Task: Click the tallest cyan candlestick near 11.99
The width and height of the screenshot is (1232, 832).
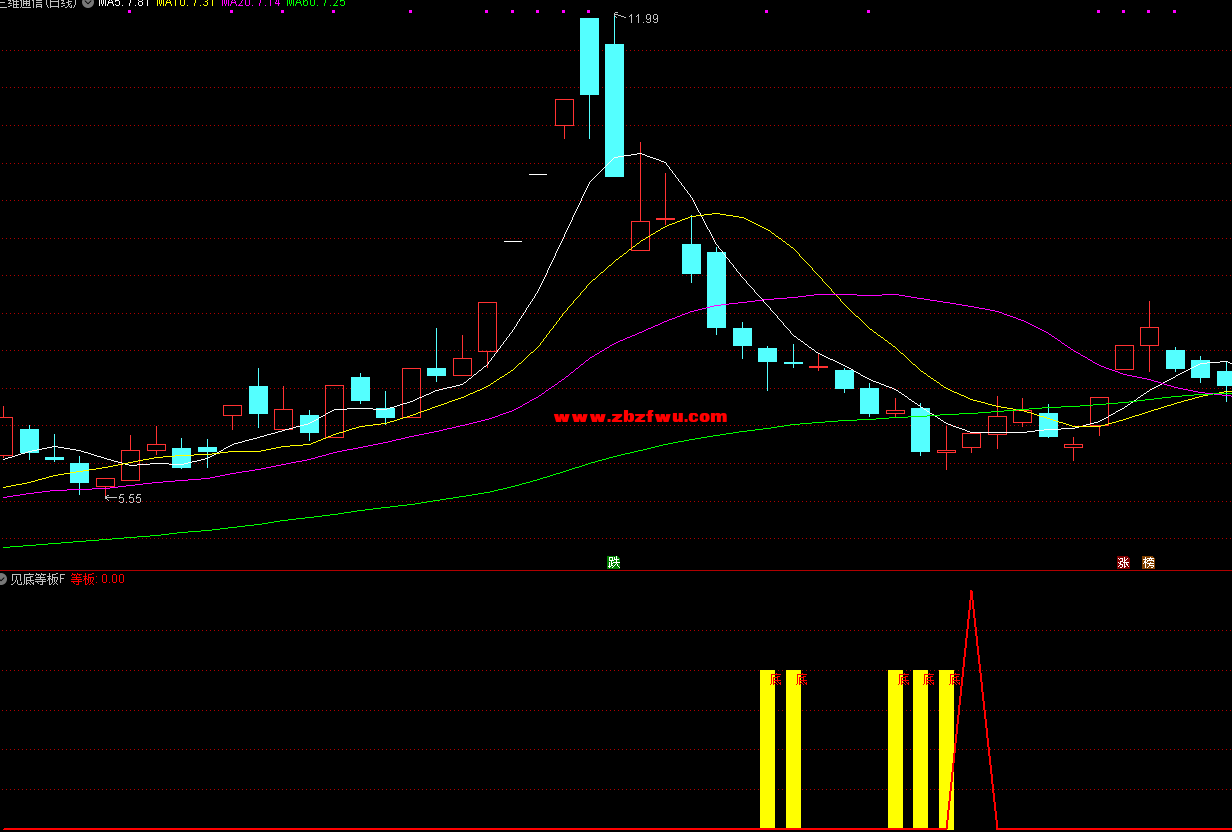Action: [614, 110]
